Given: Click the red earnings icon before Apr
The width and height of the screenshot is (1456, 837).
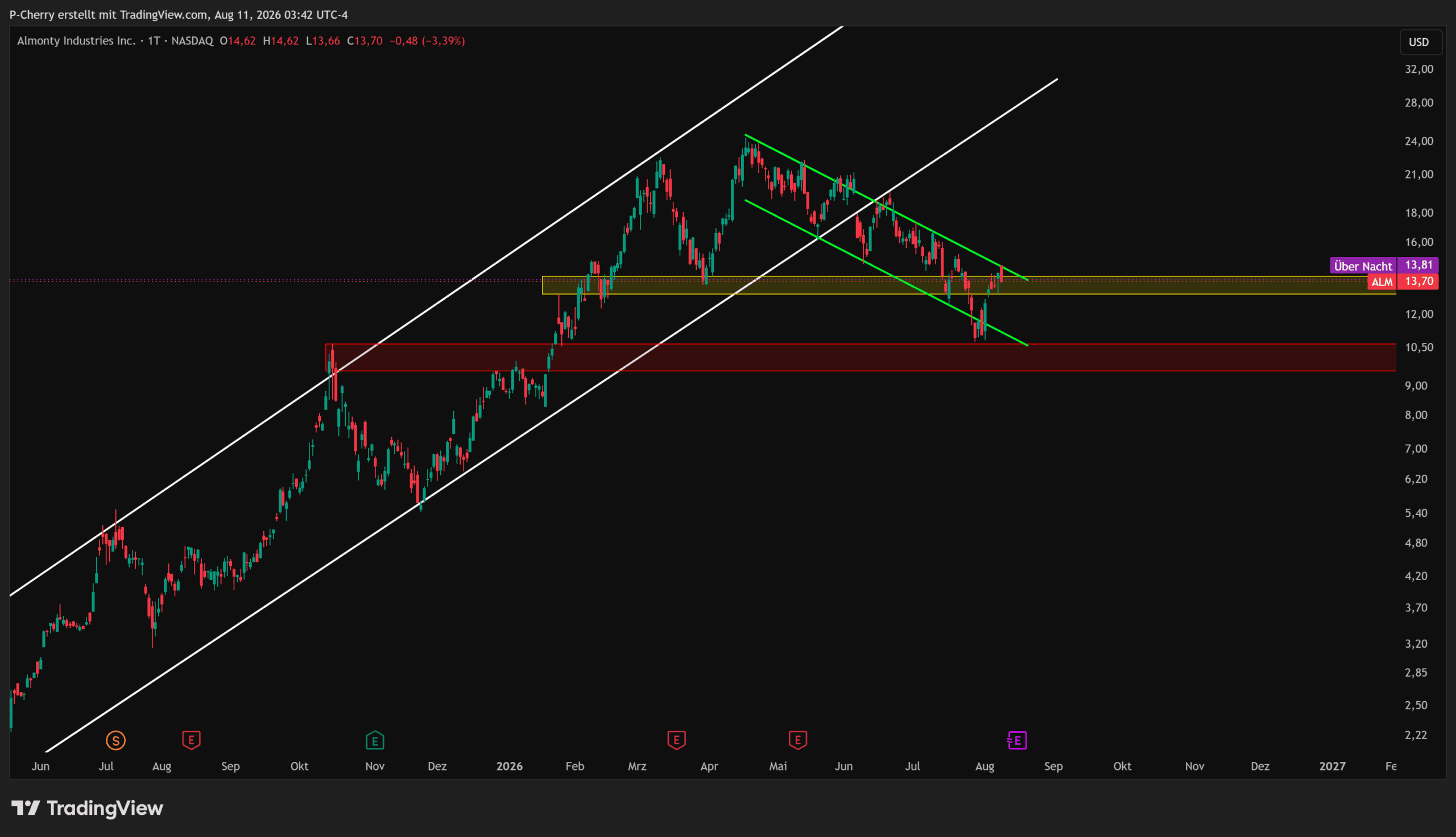Looking at the screenshot, I should [677, 740].
